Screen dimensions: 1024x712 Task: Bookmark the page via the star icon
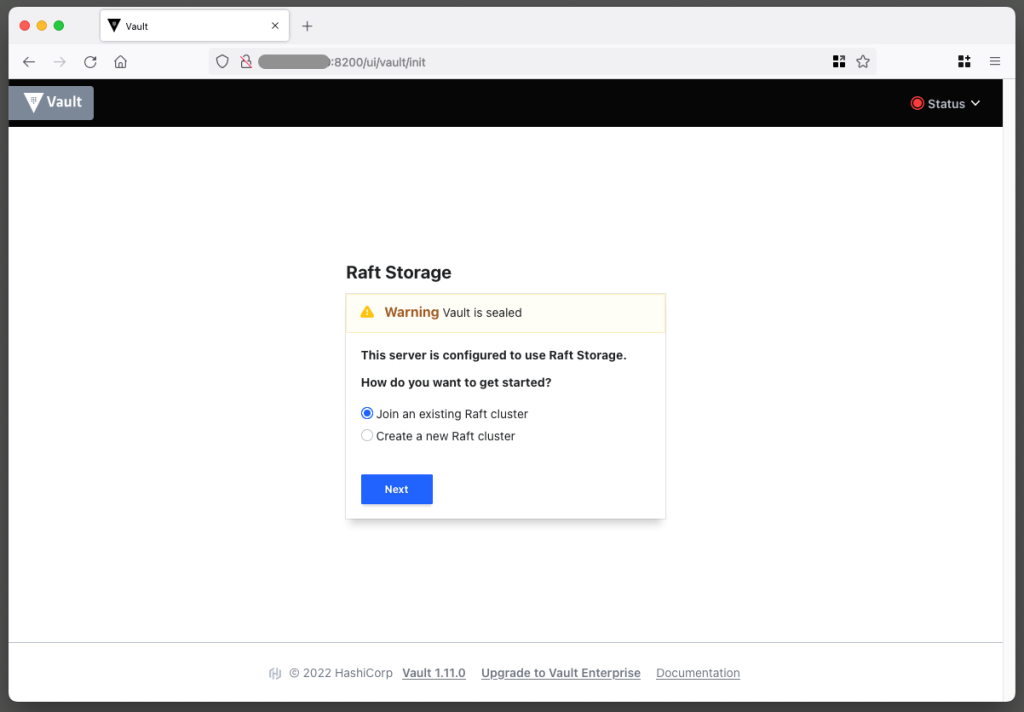click(x=862, y=61)
